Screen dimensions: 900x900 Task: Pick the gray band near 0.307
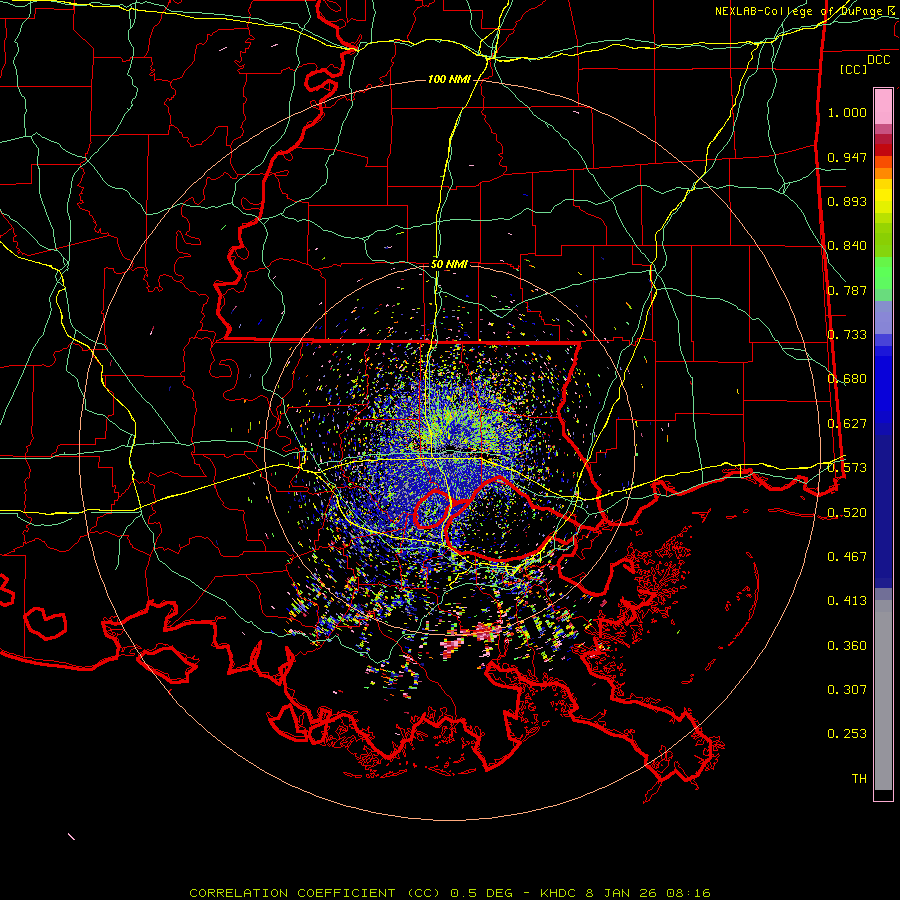pyautogui.click(x=883, y=695)
